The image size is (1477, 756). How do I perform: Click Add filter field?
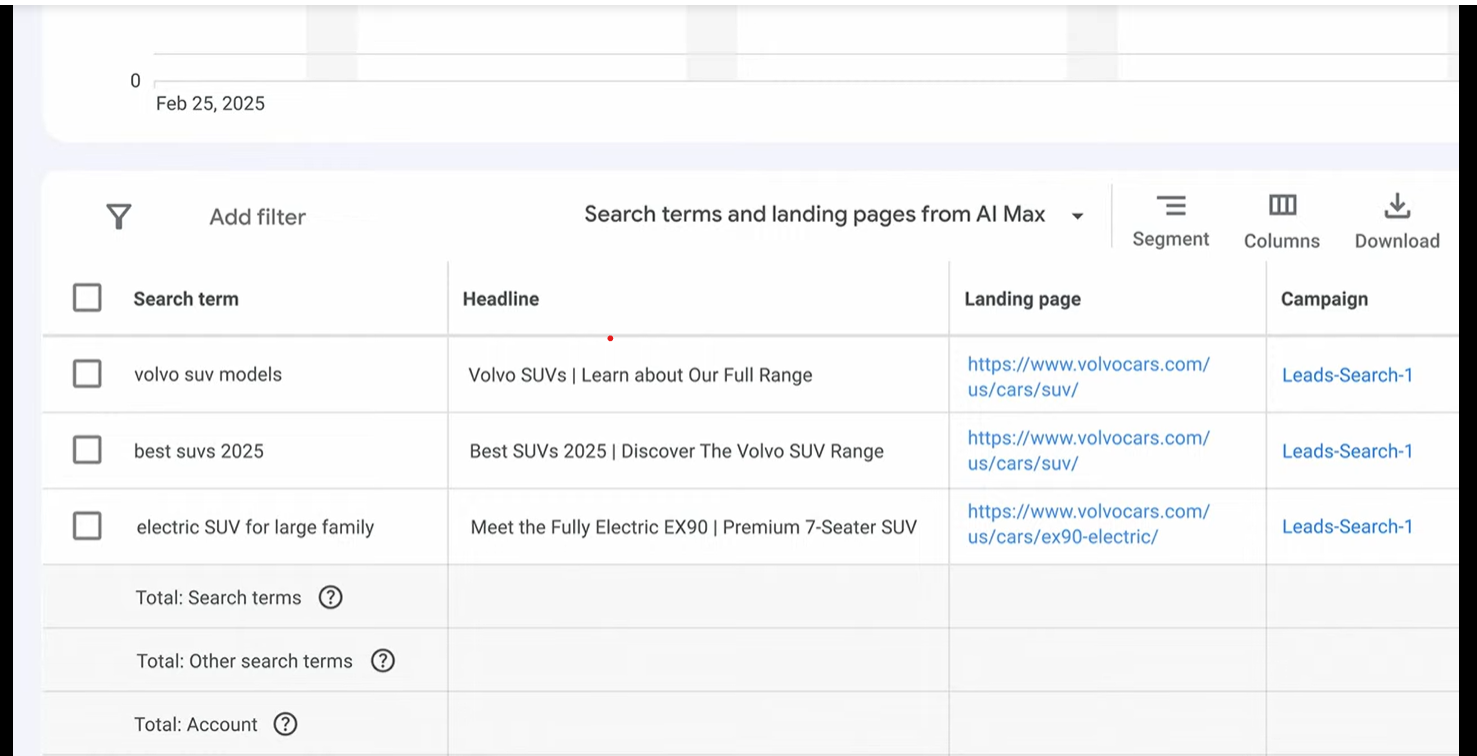point(257,217)
